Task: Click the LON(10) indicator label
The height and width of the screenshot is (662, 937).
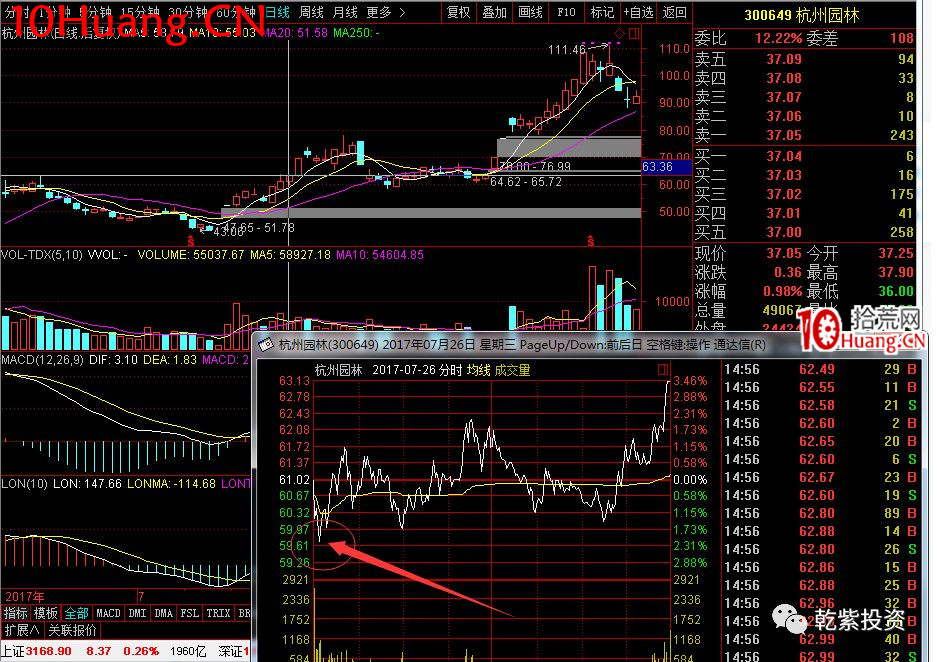Action: pos(25,483)
